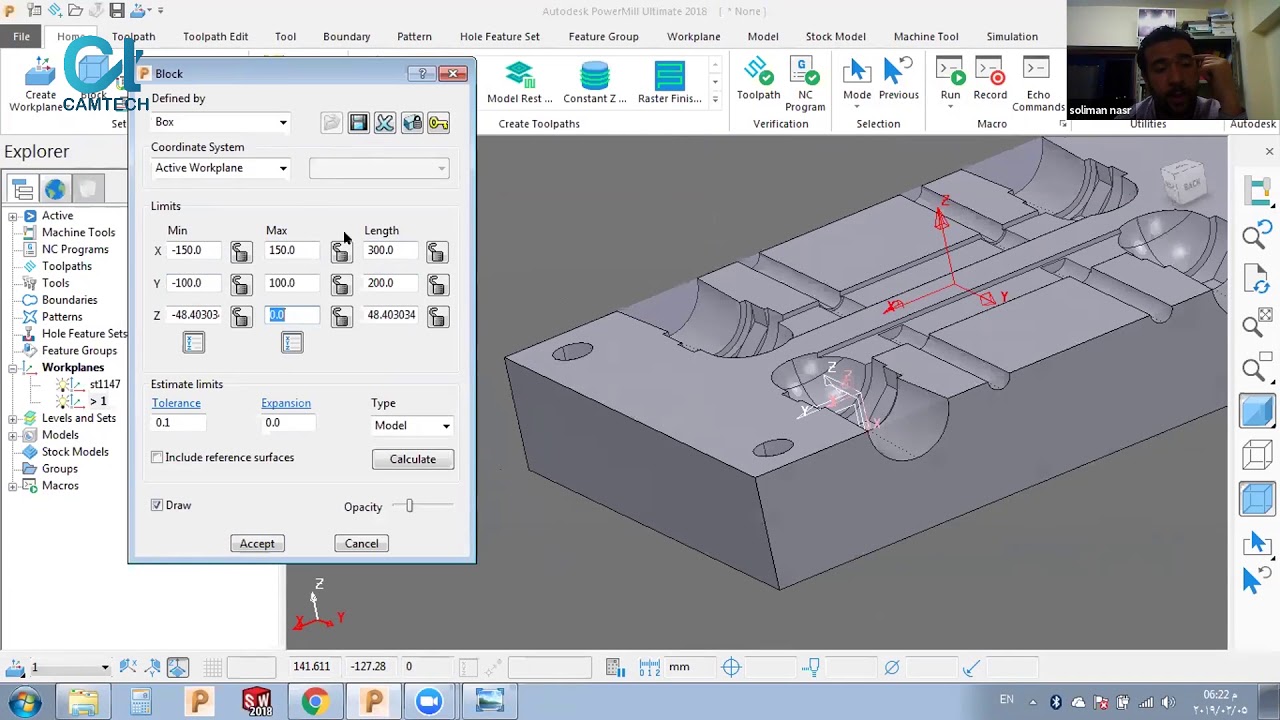Select the Raster Finishing strategy
Viewport: 1280px width, 720px height.
click(x=670, y=82)
